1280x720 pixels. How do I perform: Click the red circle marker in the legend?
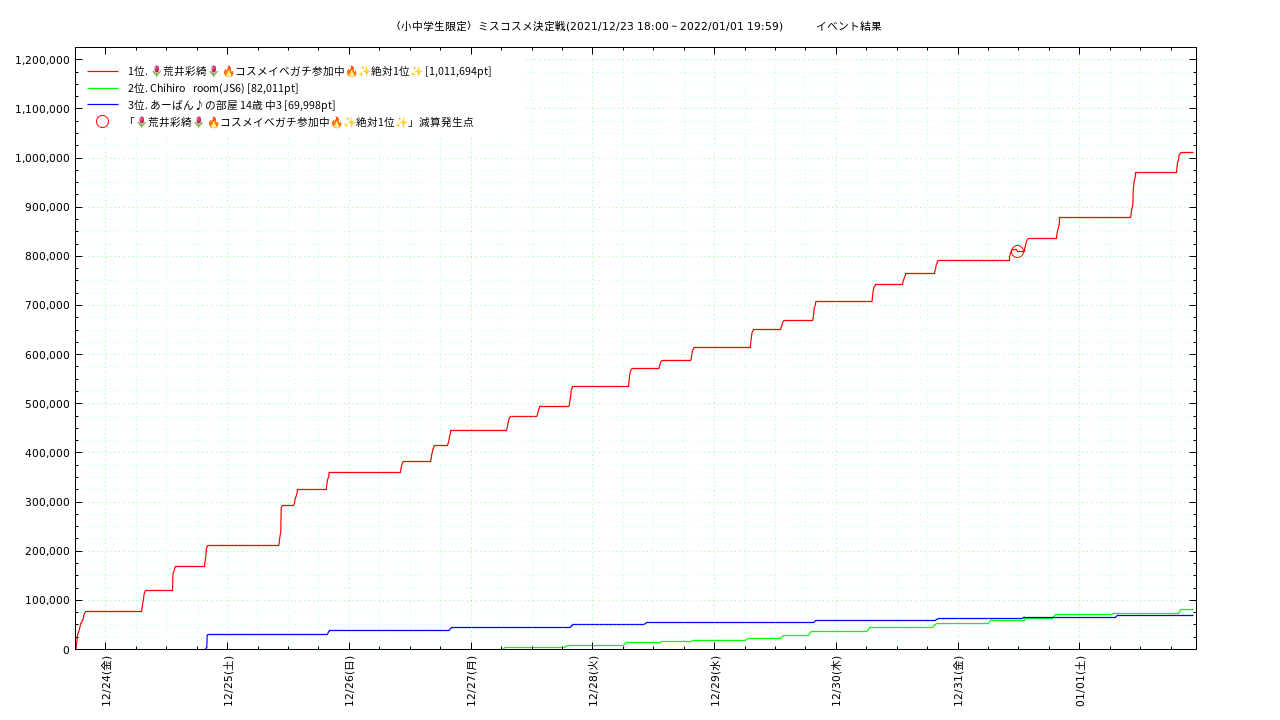102,122
